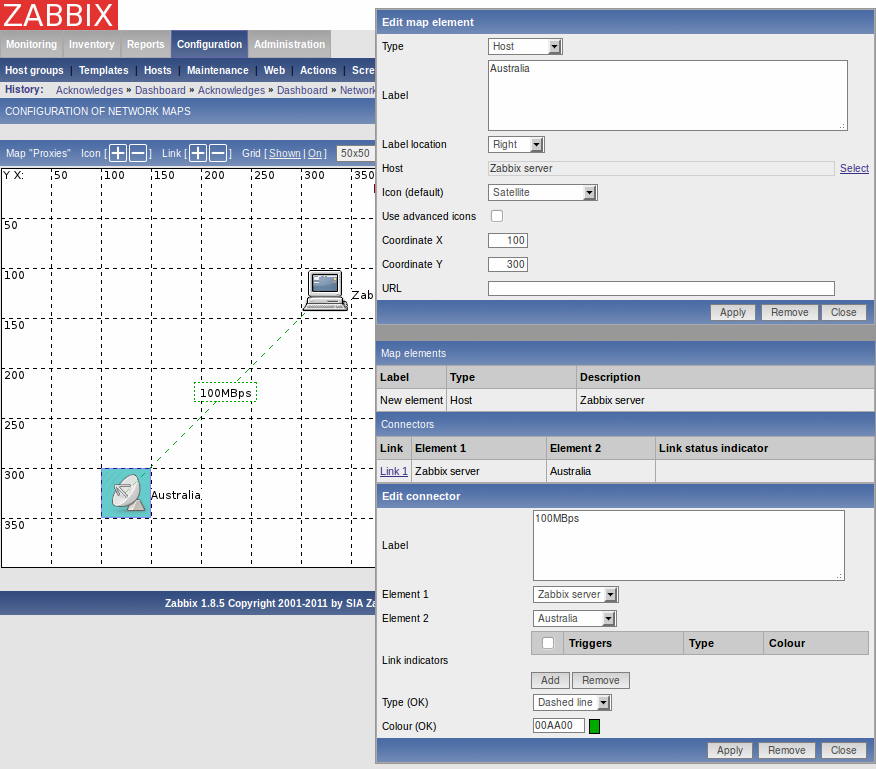
Task: Click the Icon plus (add element) button
Action: [x=118, y=153]
